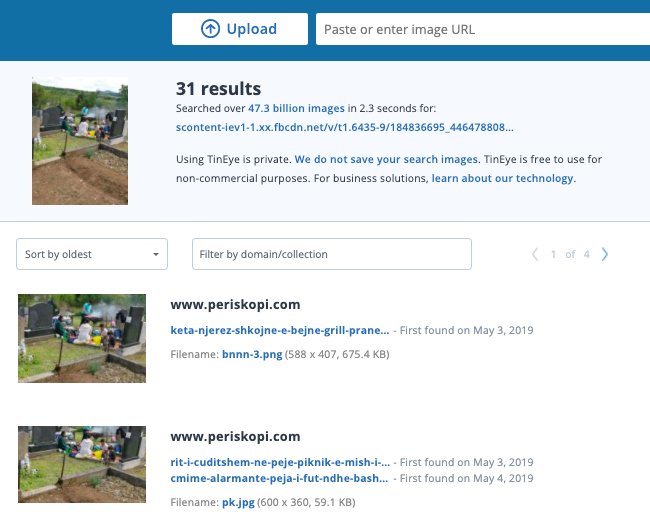
Task: Open the bnnn-3.png result thumbnail
Action: tap(82, 338)
